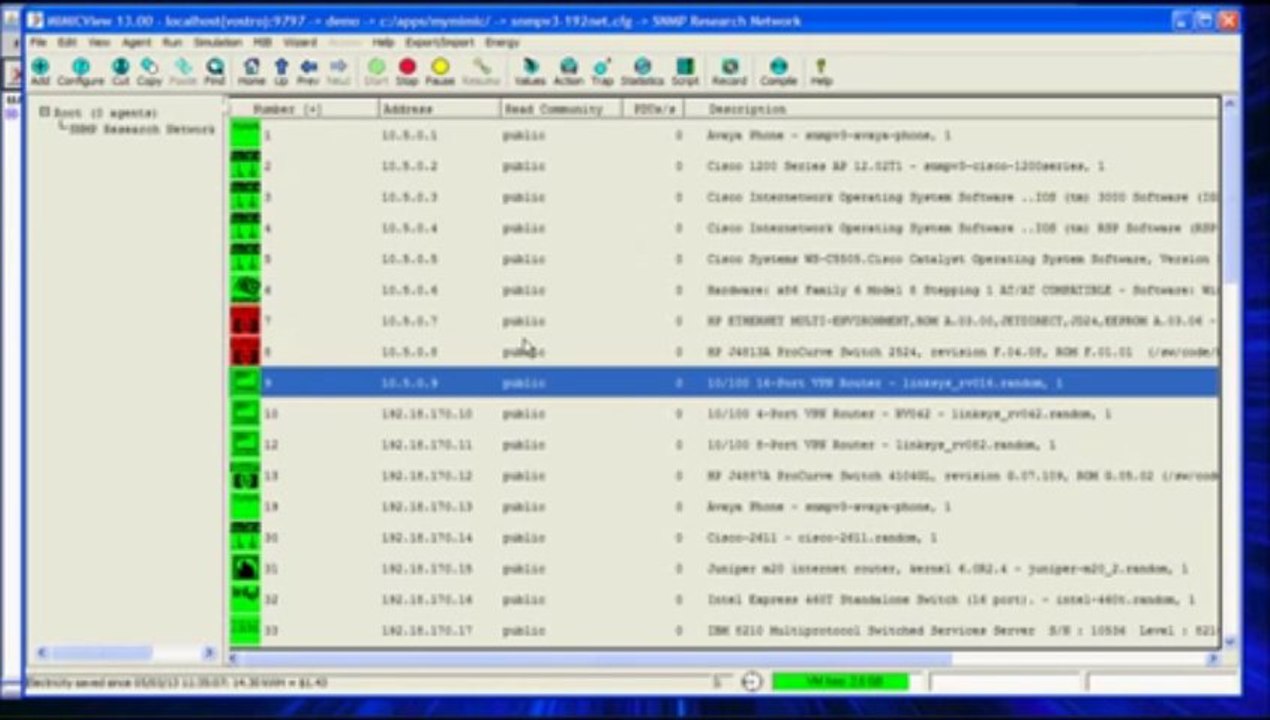
Task: Select address 10.5.0.5 cell
Action: [409, 259]
